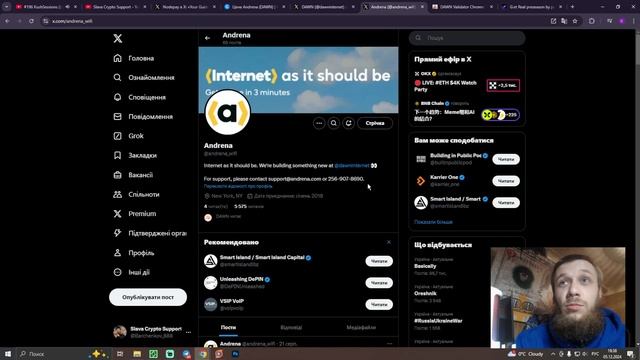Screen dimensions: 640x360
Task: Open weather widget in taskbar
Action: 525,354
